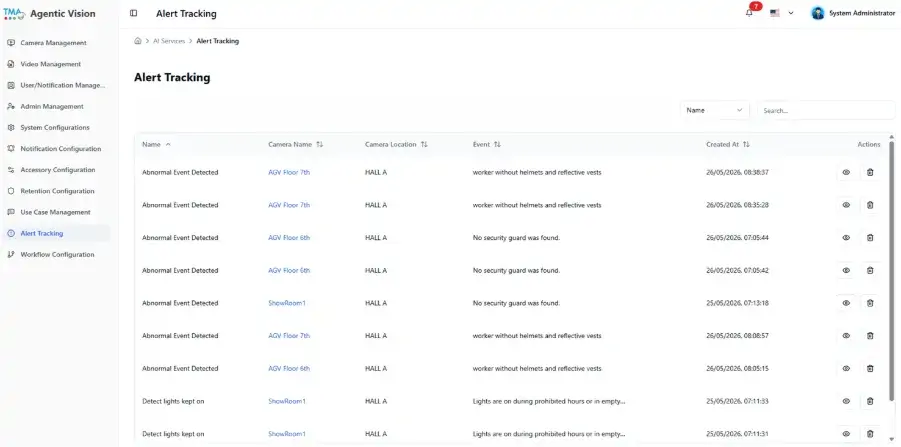Image resolution: width=901 pixels, height=447 pixels.
Task: View alert created at 08:08:57
Action: 846,336
